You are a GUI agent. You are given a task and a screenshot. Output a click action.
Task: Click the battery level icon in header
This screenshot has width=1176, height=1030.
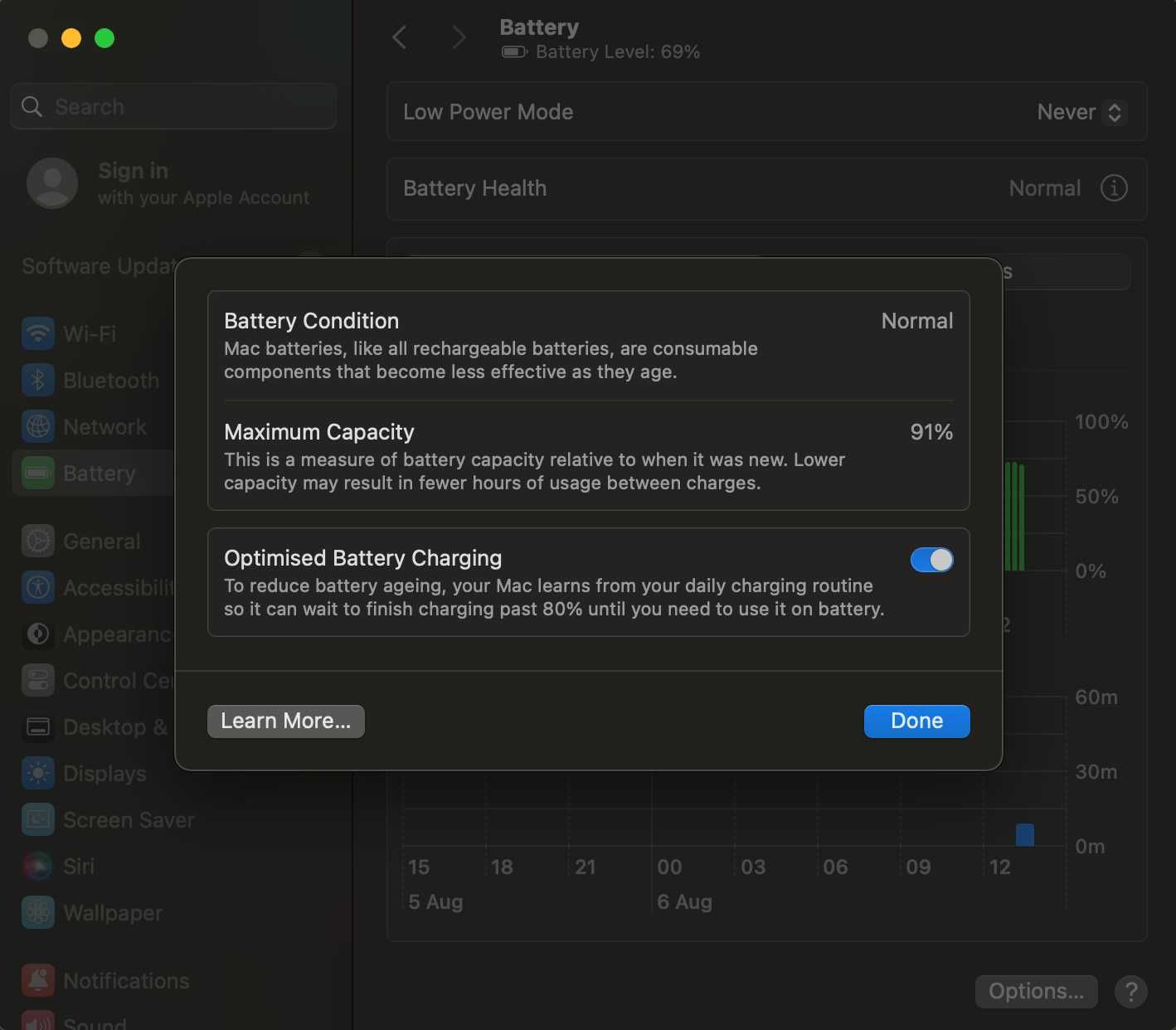point(514,52)
